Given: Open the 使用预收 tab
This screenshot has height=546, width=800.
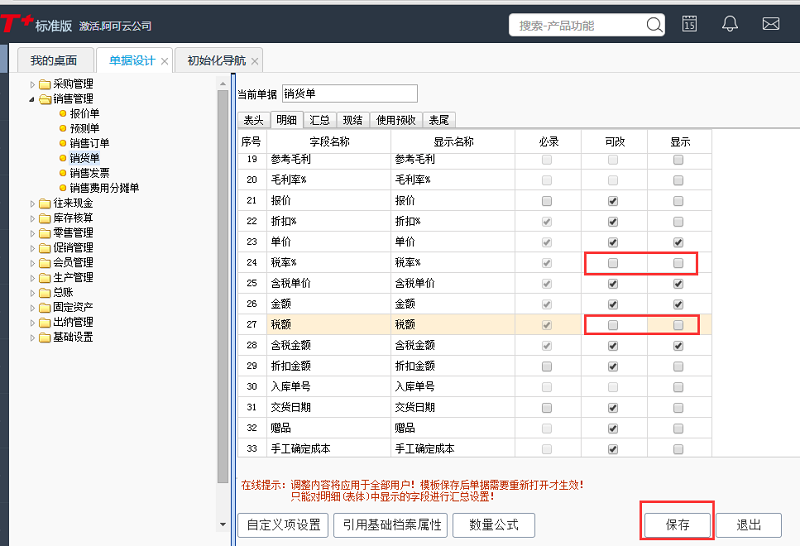Looking at the screenshot, I should (x=396, y=120).
